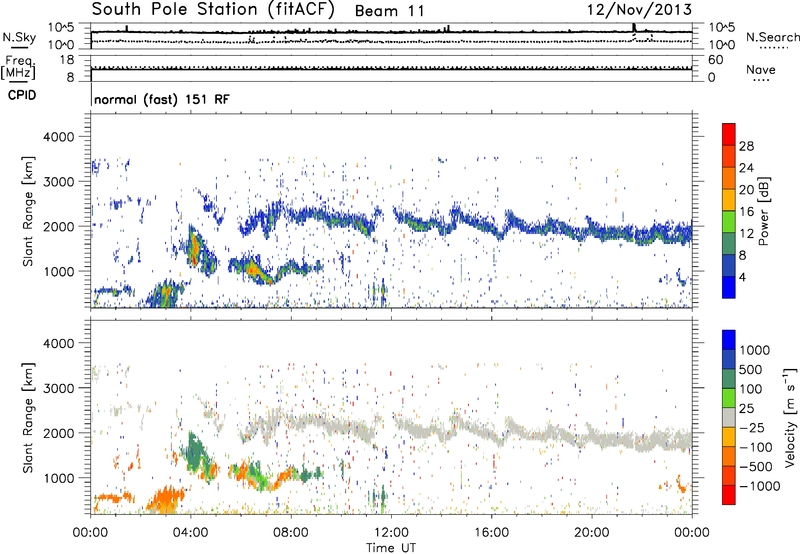Click the orange low-range echo in velocity panel
Viewport: 800px width, 554px height.
tap(167, 498)
